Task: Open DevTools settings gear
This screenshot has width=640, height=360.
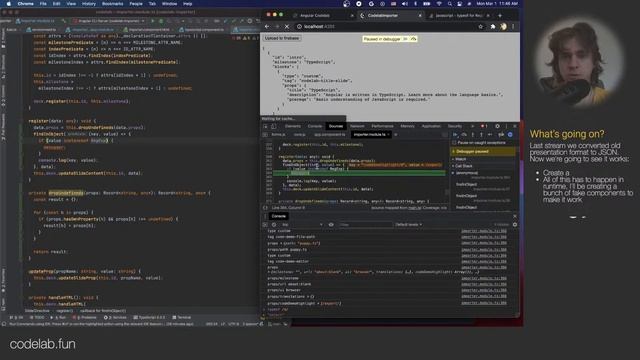Action: [498, 127]
